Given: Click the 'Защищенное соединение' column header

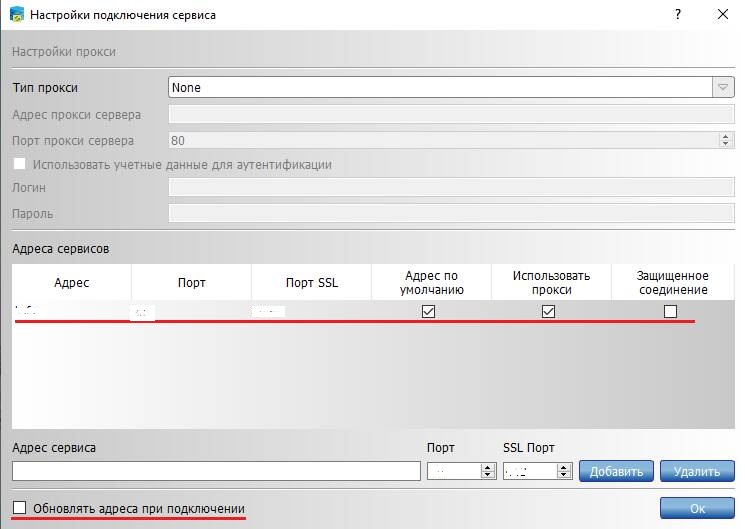Looking at the screenshot, I should click(672, 283).
